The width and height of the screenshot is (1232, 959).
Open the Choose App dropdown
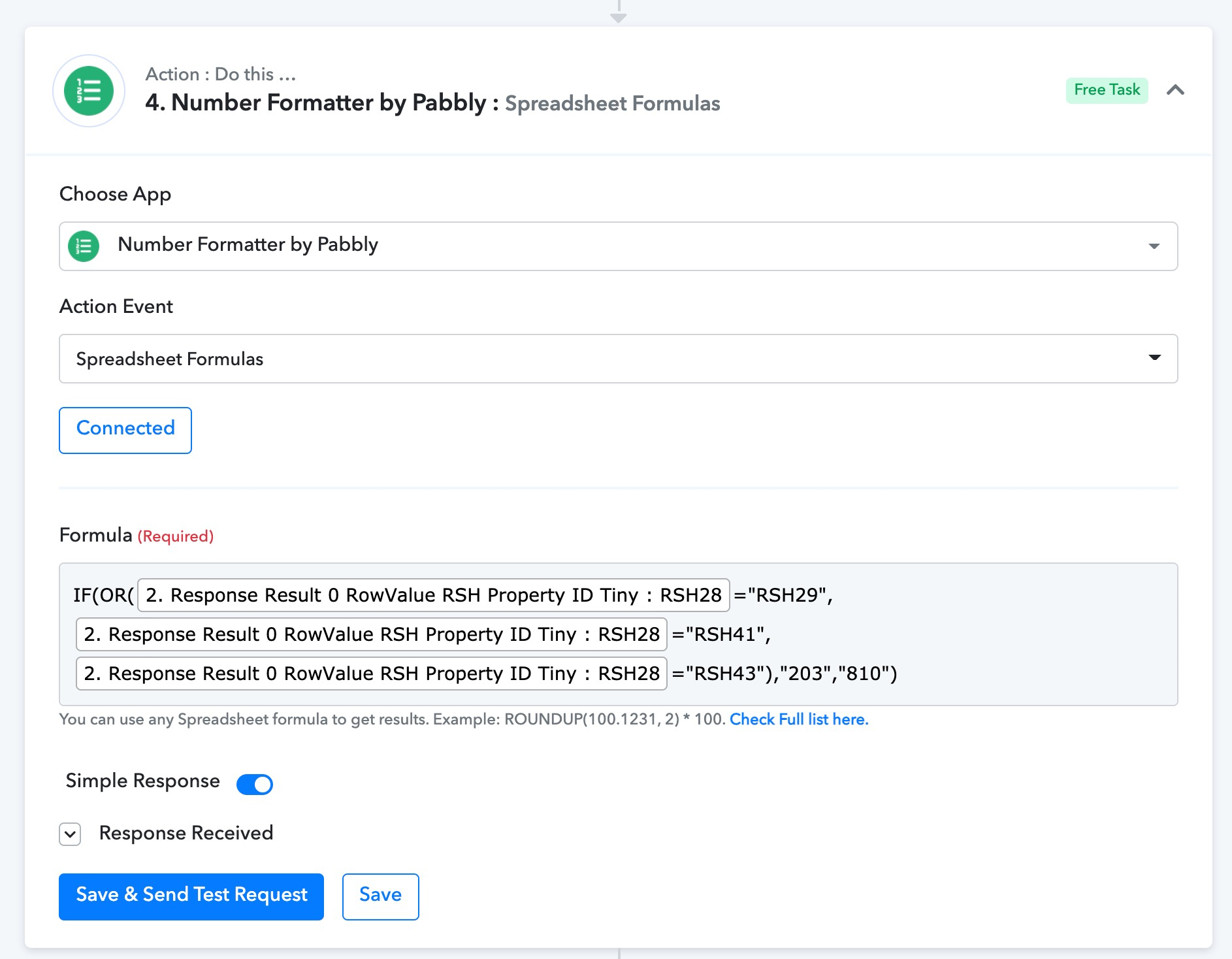618,246
